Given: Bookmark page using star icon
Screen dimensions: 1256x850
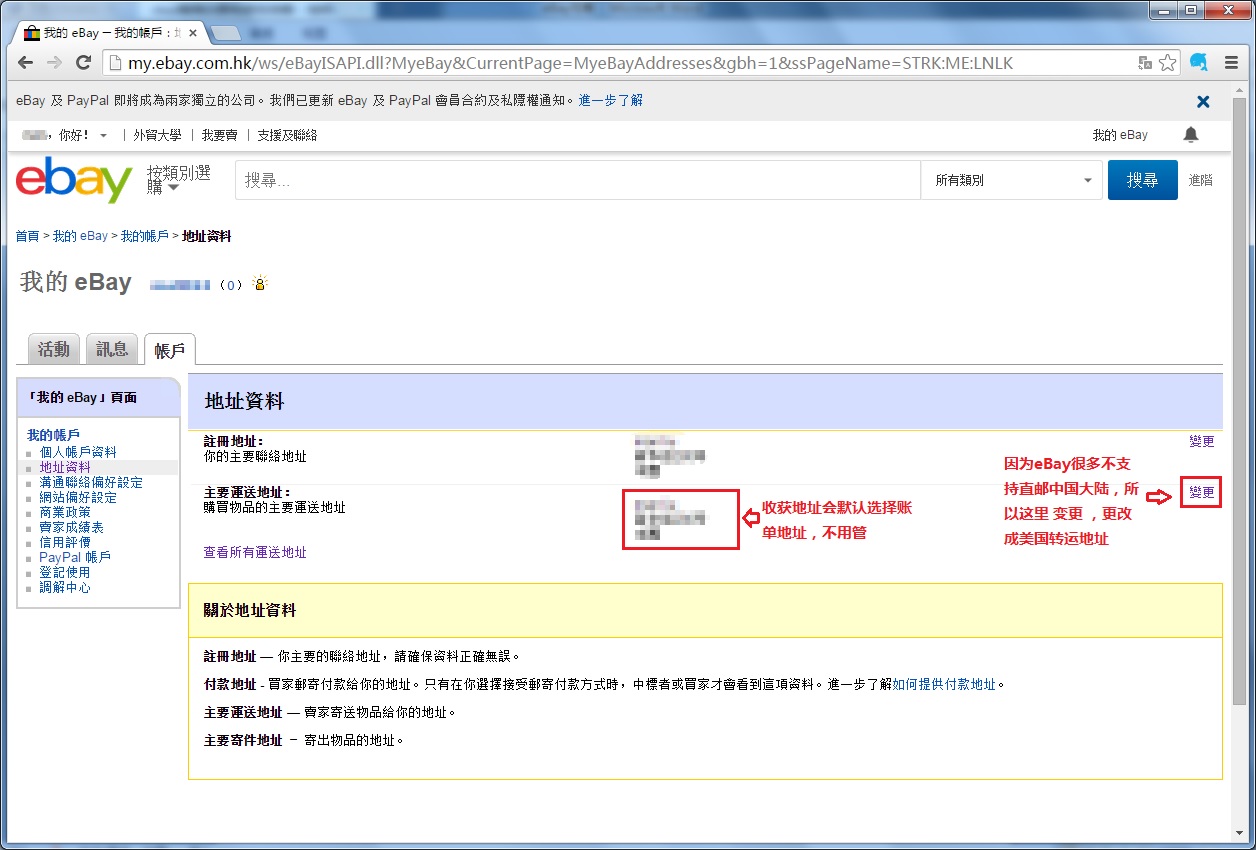Looking at the screenshot, I should click(x=1167, y=63).
